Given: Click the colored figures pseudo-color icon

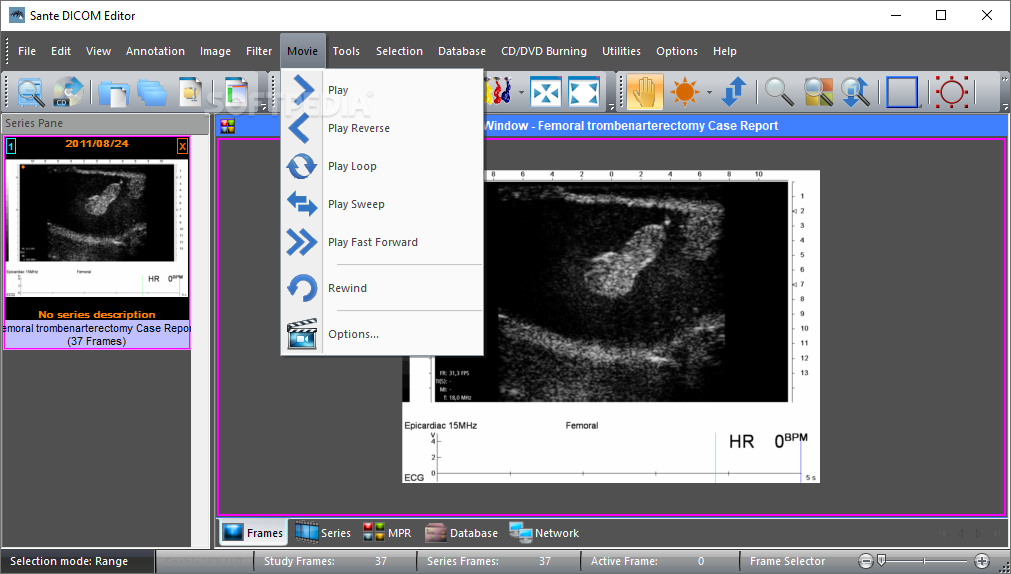Looking at the screenshot, I should [x=498, y=92].
